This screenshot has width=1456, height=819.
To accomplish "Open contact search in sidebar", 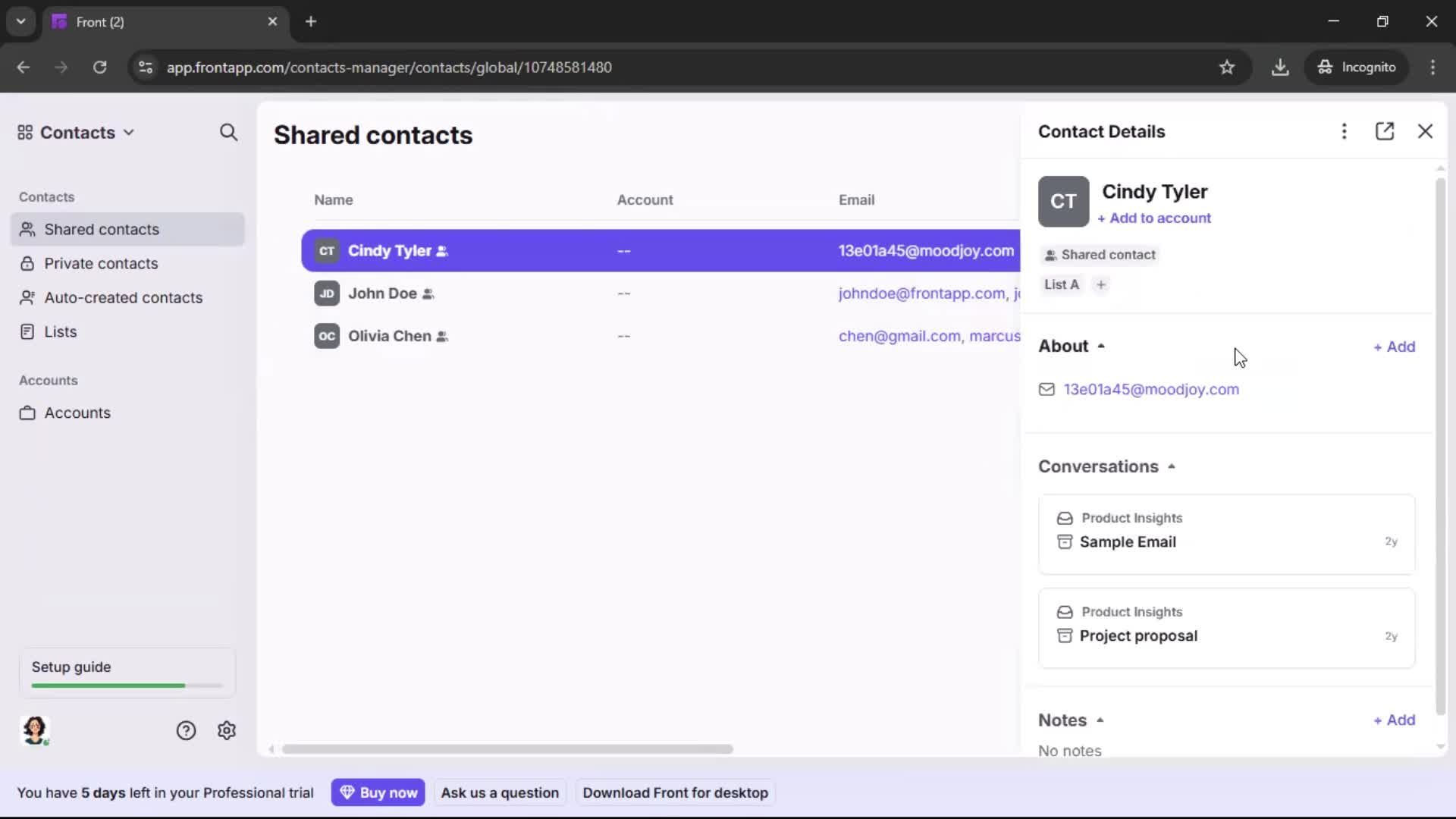I will pos(229,132).
